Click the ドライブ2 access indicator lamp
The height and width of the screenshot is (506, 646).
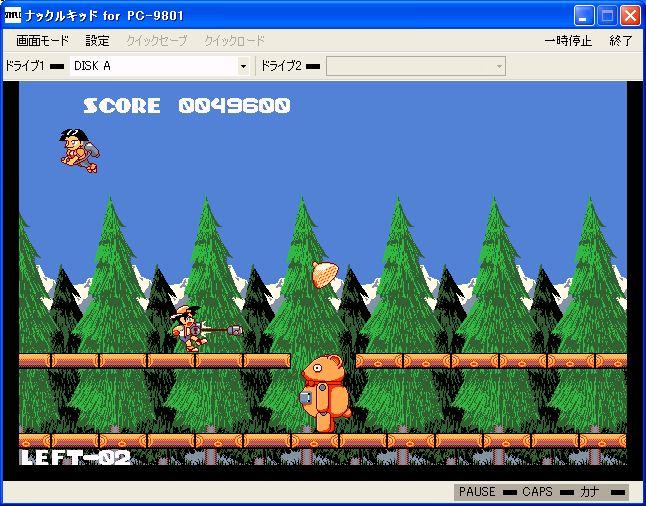313,66
